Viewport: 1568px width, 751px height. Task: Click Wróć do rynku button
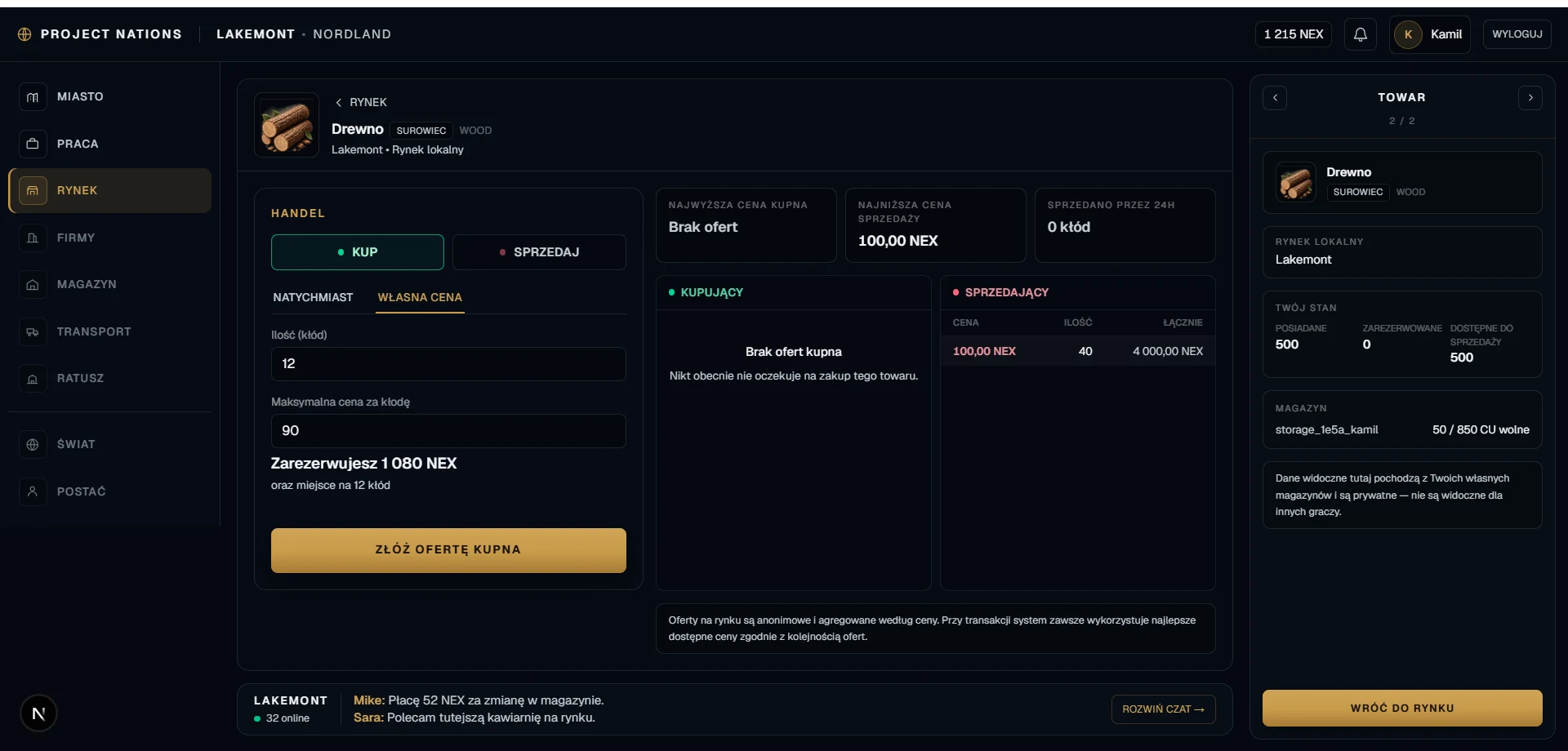[1402, 709]
